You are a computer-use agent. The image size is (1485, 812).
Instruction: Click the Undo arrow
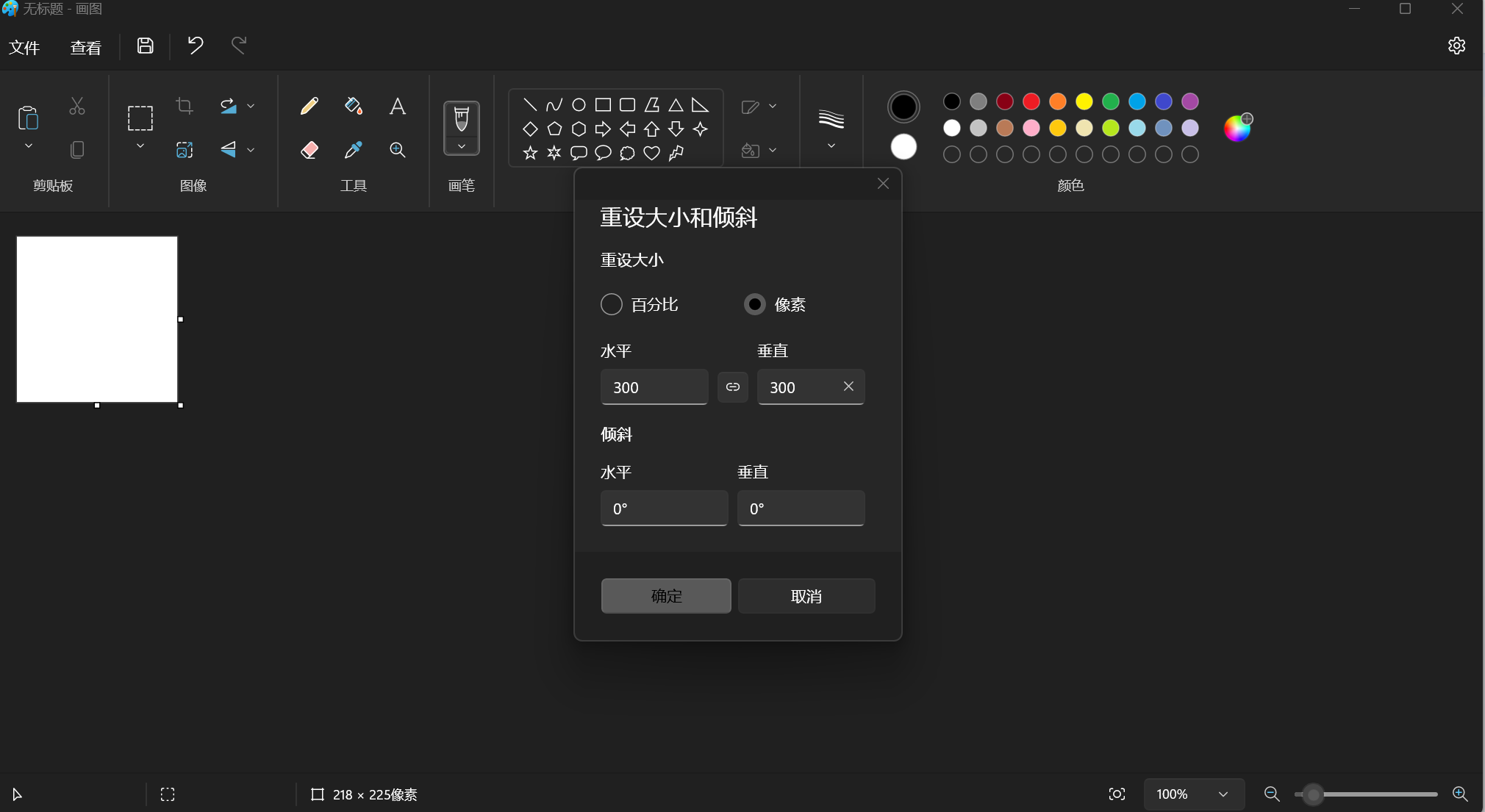pyautogui.click(x=195, y=46)
